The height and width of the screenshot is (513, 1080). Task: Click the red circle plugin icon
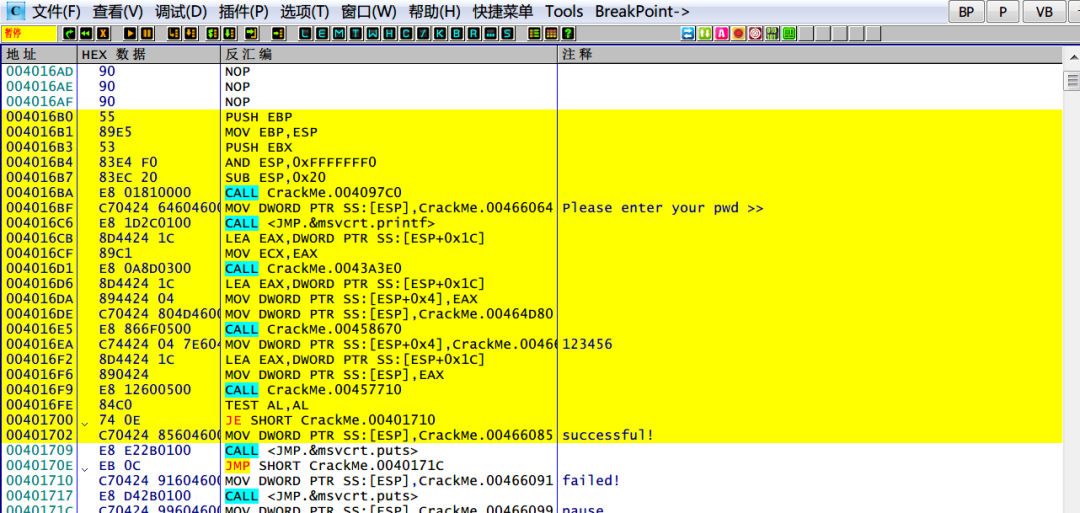738,33
